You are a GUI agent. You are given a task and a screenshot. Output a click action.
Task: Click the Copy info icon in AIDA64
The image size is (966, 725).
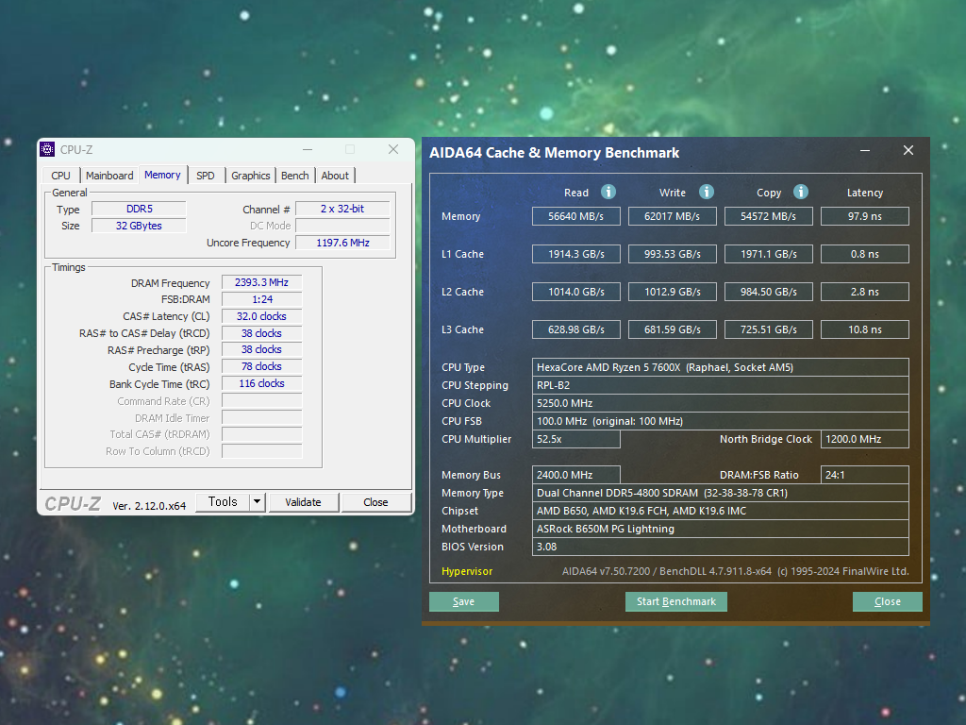click(800, 192)
